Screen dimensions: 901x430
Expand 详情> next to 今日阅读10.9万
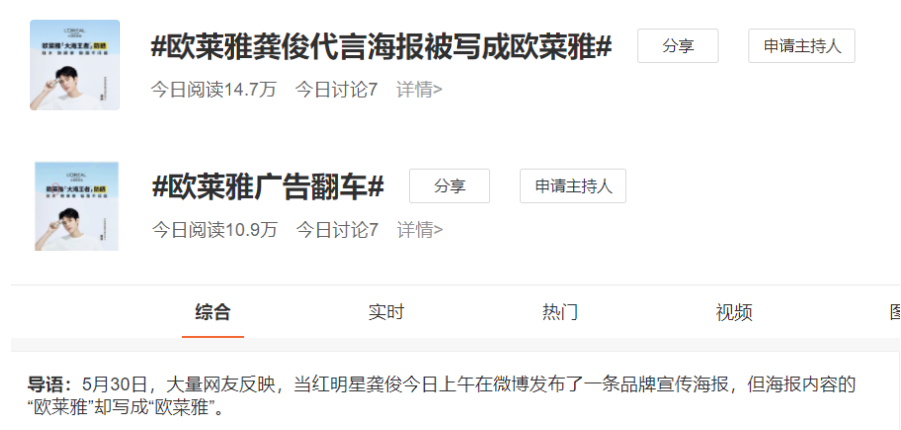click(x=420, y=230)
